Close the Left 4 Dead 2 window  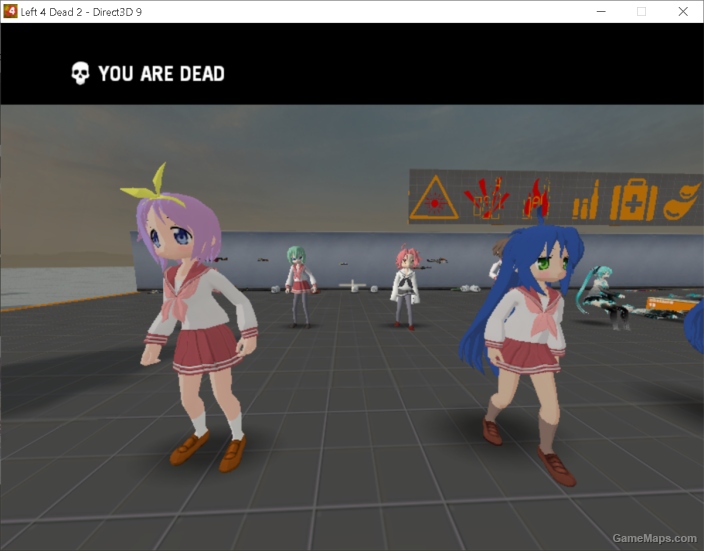[x=683, y=12]
